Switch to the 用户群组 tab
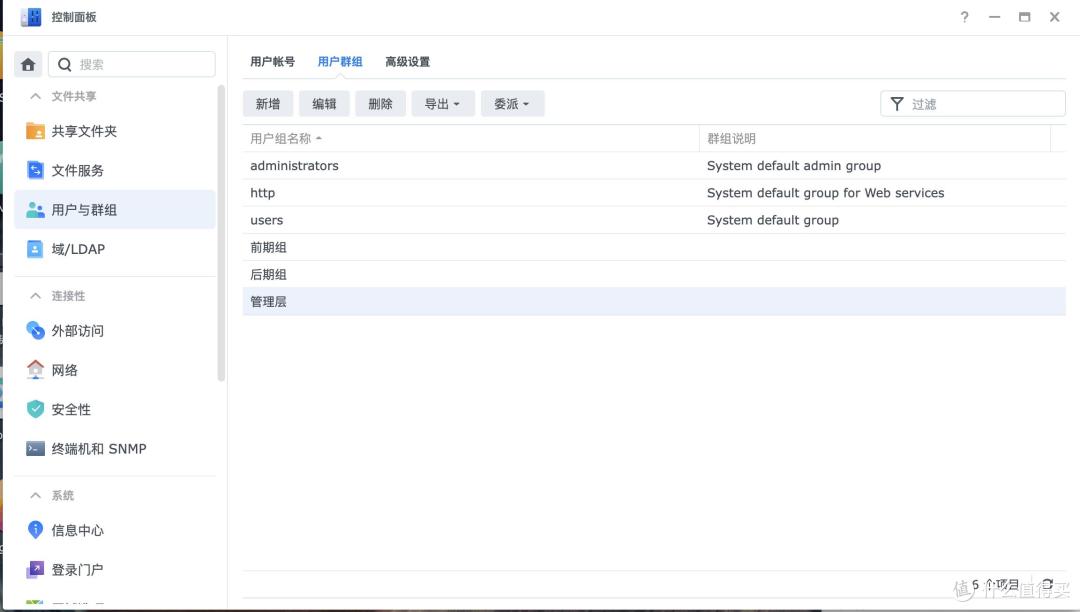Screen dimensions: 1080x612 pyautogui.click(x=340, y=61)
